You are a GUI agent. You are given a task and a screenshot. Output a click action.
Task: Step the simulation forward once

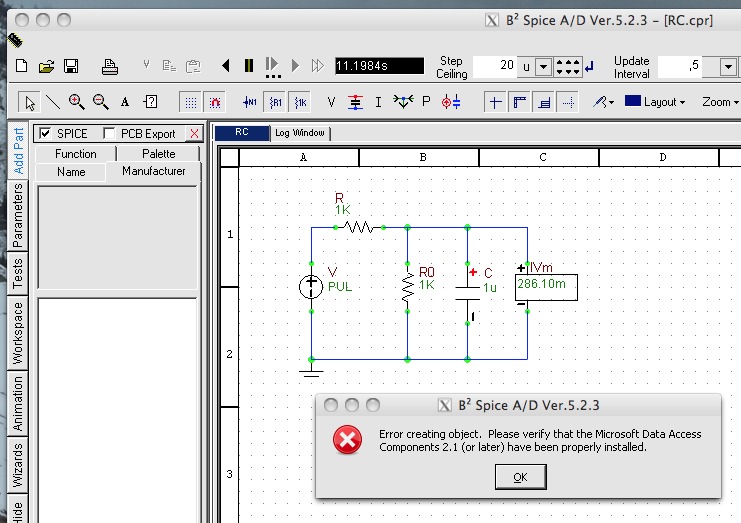[x=273, y=67]
